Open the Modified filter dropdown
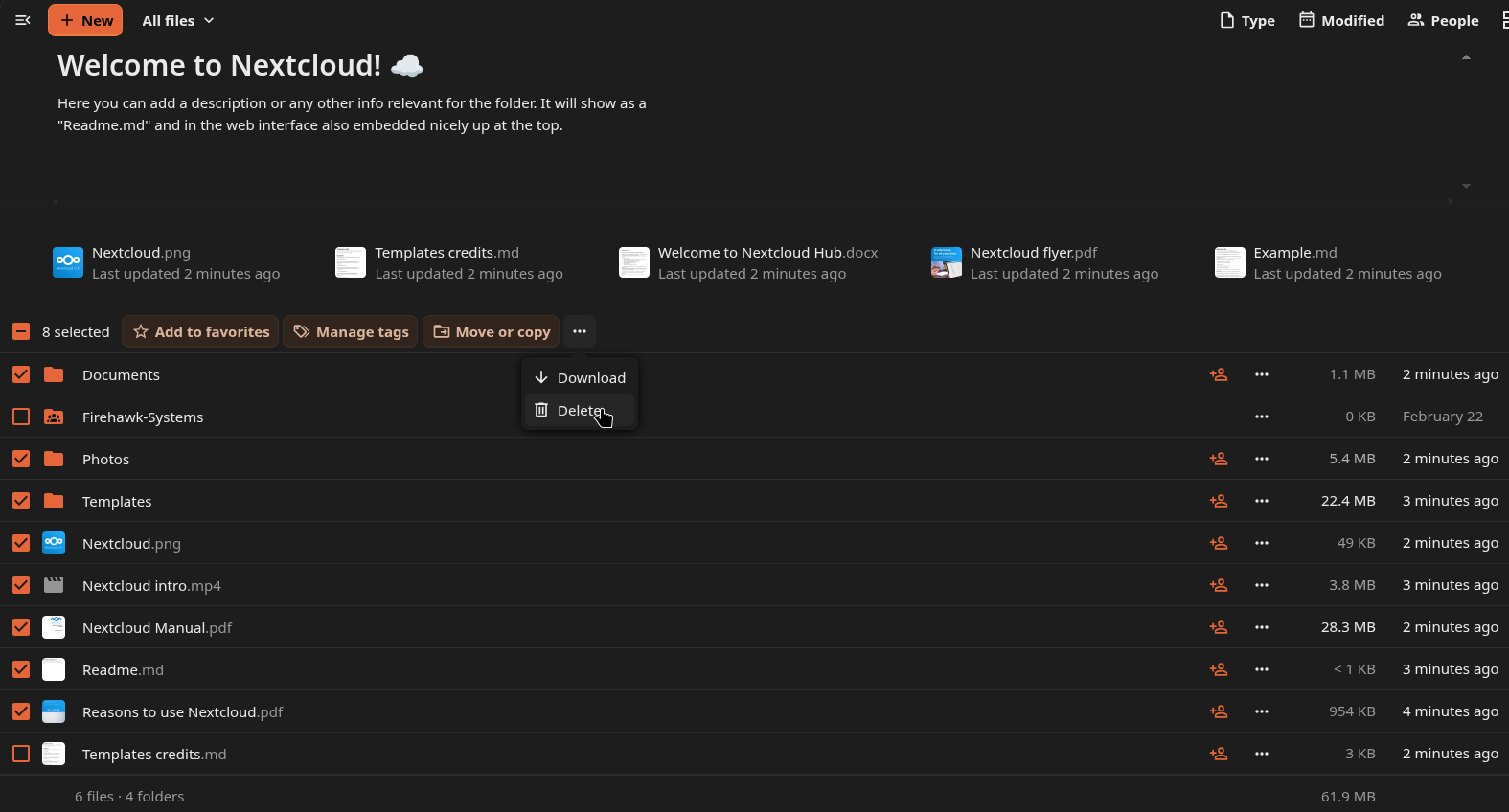The height and width of the screenshot is (812, 1509). (1341, 20)
